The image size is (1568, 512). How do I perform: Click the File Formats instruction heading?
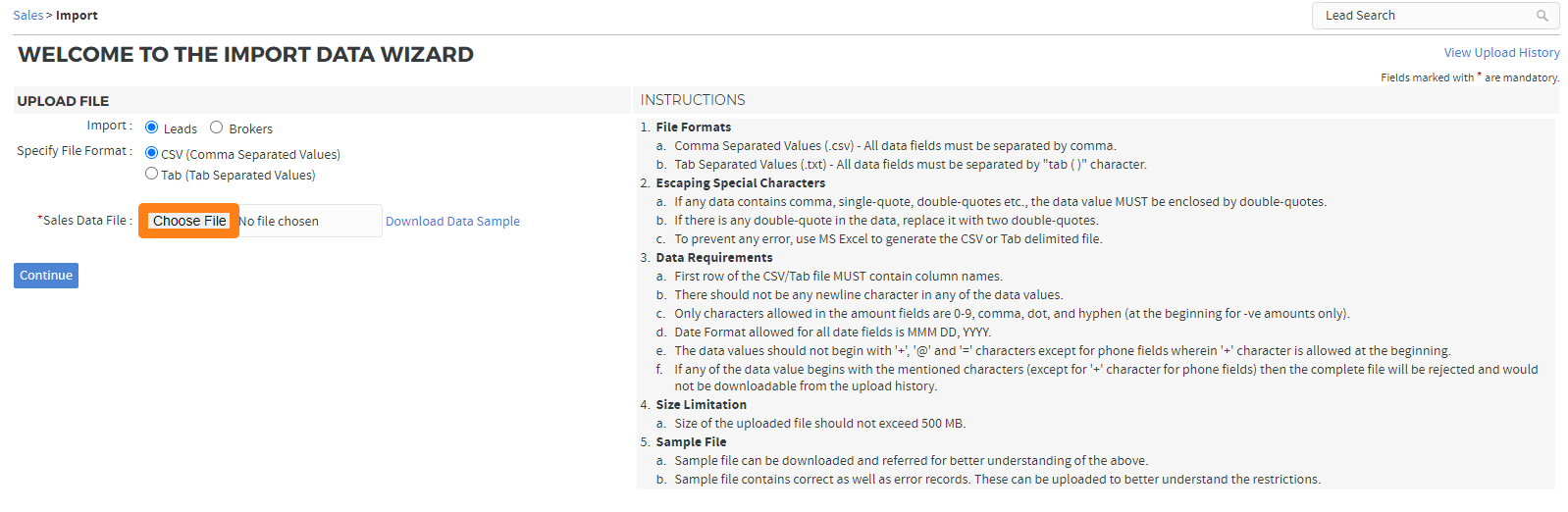694,128
